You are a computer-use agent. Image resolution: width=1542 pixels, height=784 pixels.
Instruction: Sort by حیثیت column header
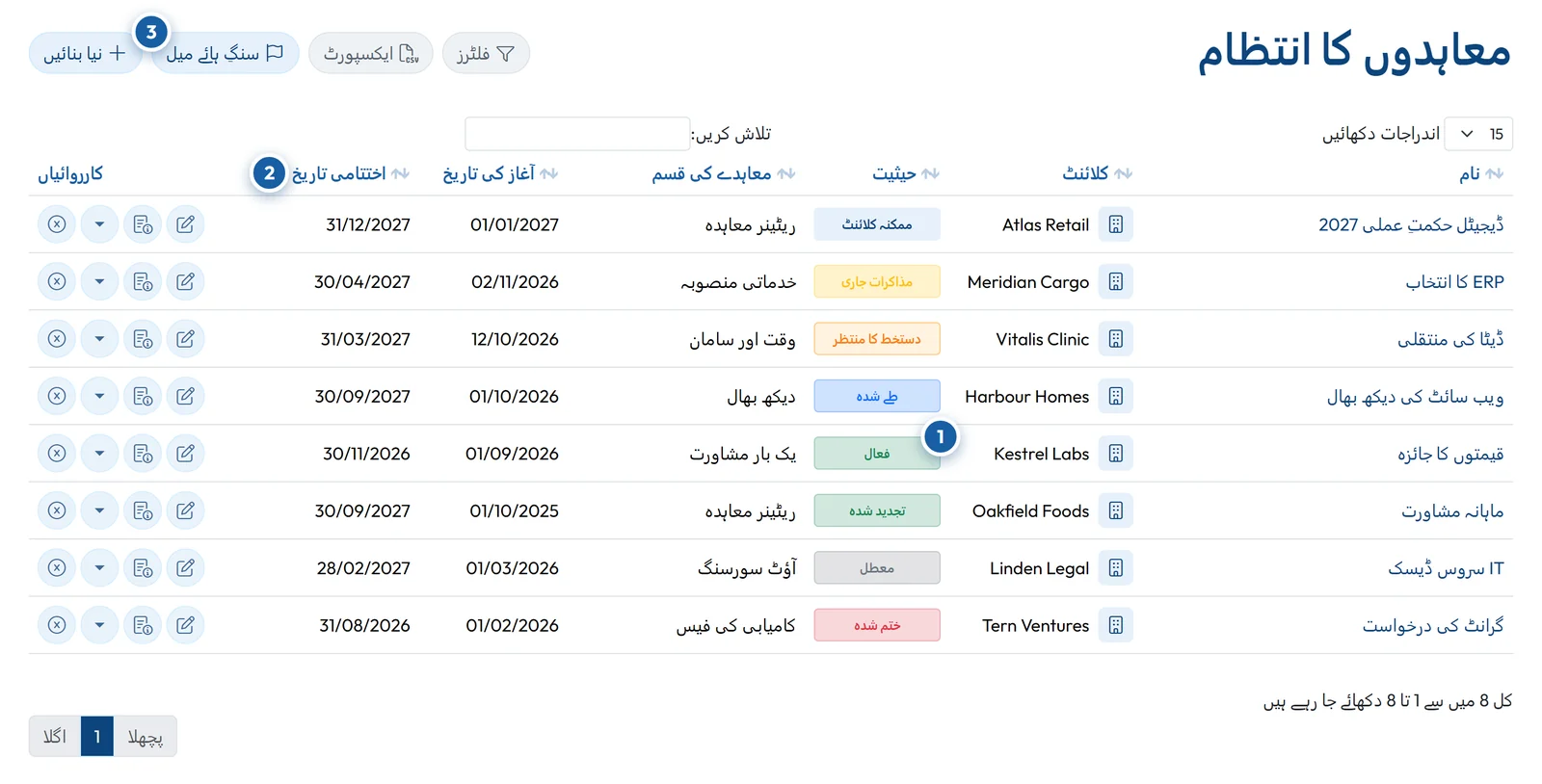[x=905, y=173]
